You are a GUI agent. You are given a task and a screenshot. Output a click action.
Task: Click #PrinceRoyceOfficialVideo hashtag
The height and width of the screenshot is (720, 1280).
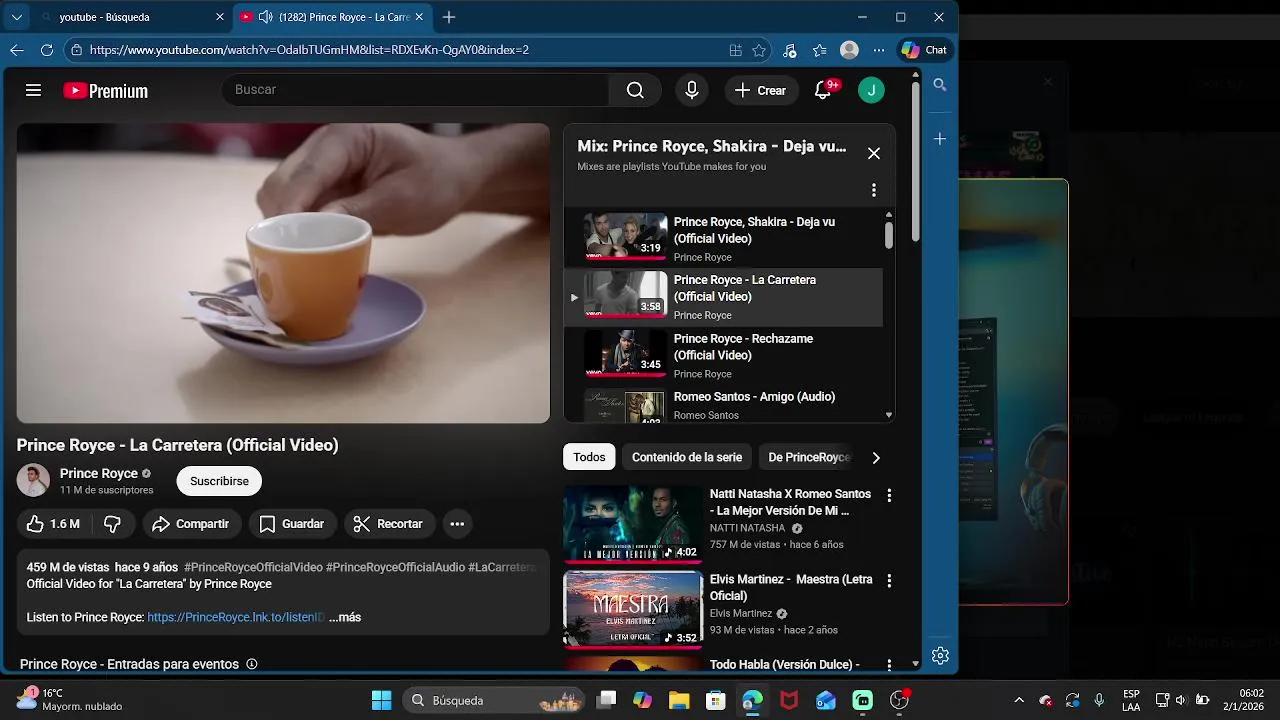point(253,567)
